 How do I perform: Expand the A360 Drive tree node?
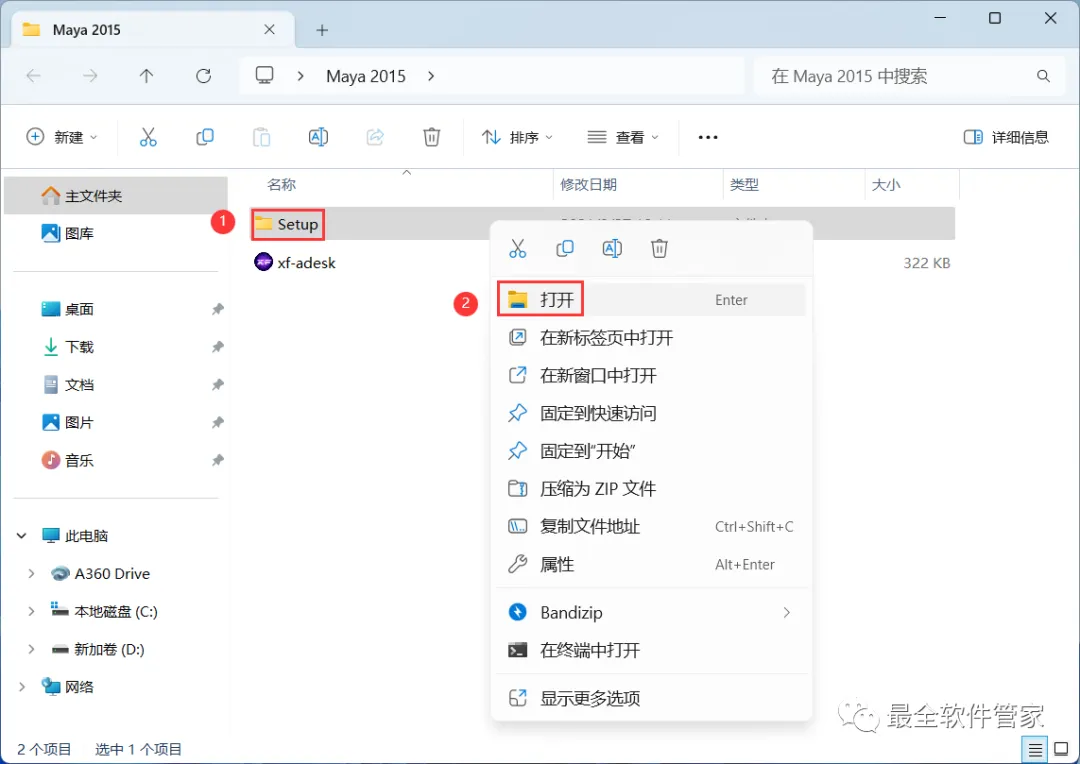click(31, 573)
